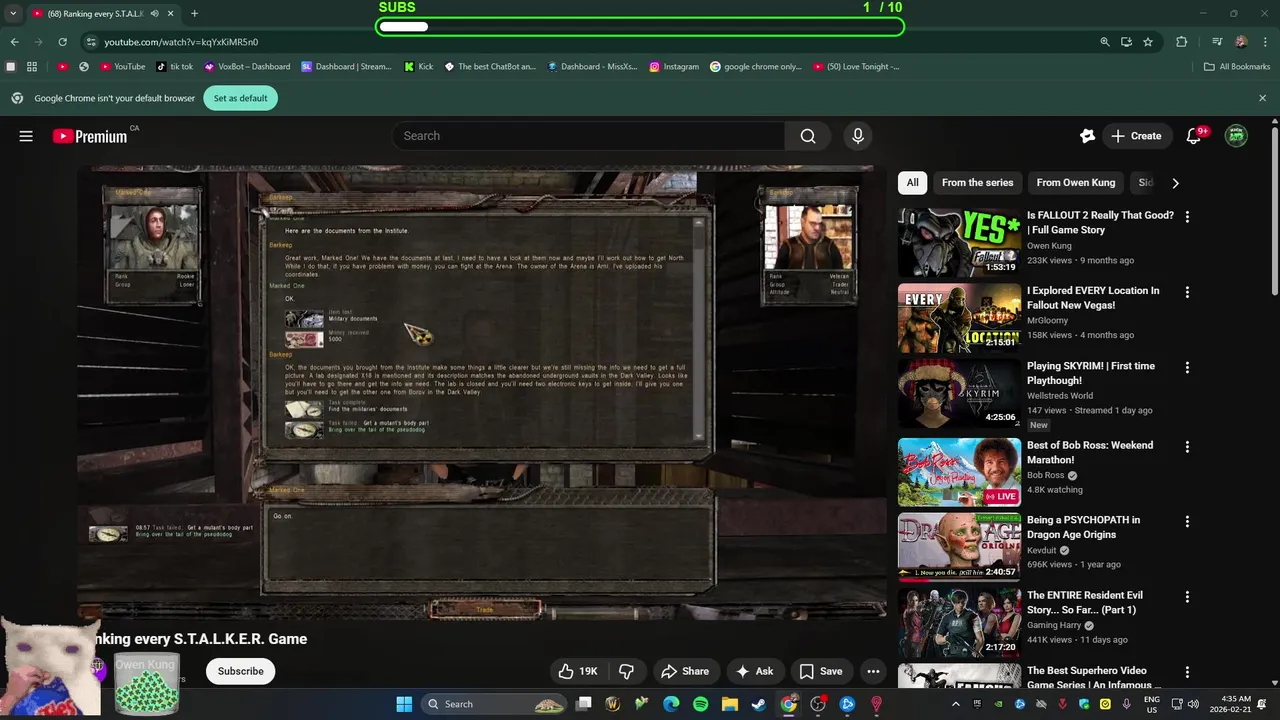
Task: Open File Explorer from the taskbar
Action: (729, 704)
